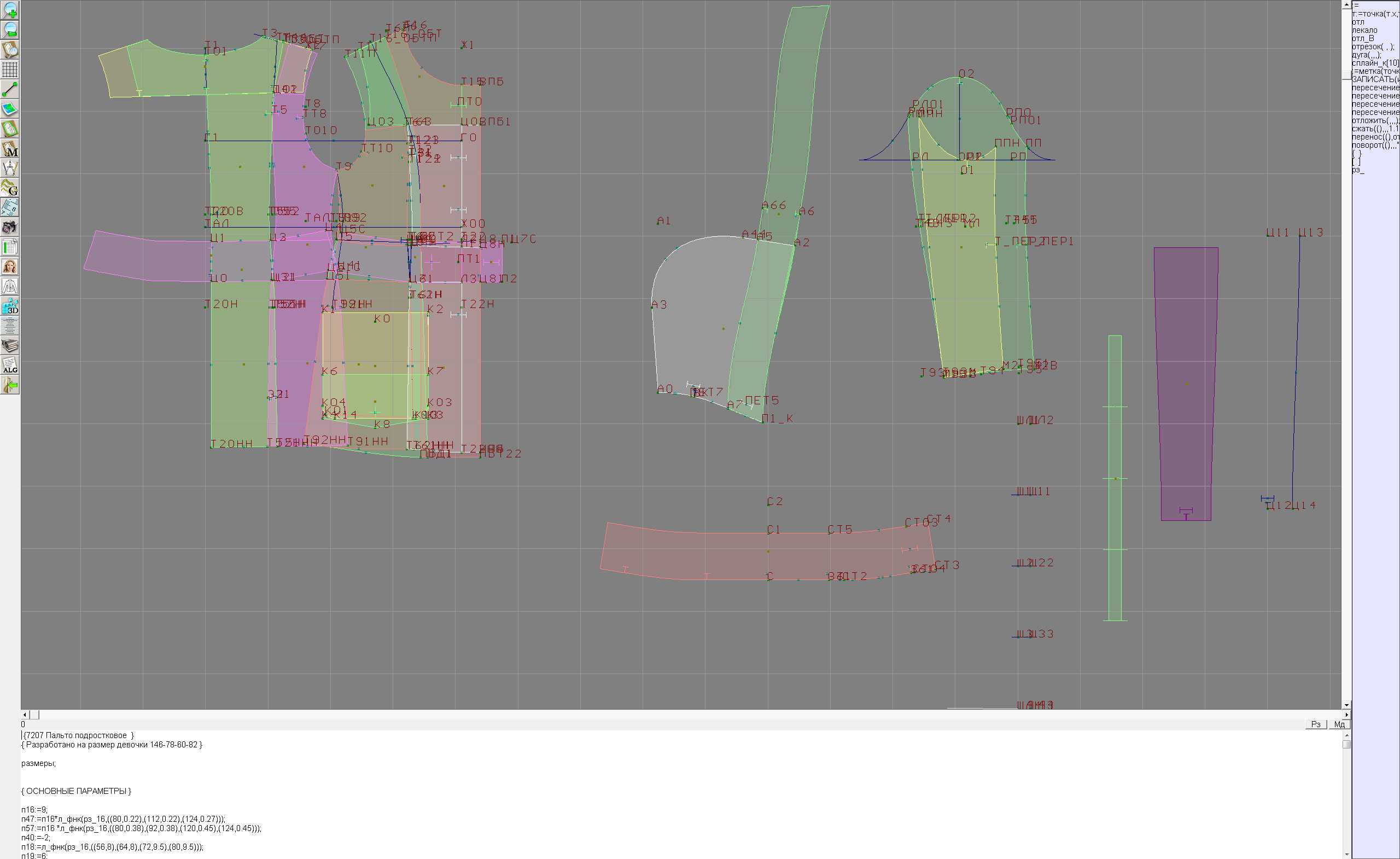Open the mannequin face icon
The width and height of the screenshot is (1400, 859).
[x=10, y=266]
